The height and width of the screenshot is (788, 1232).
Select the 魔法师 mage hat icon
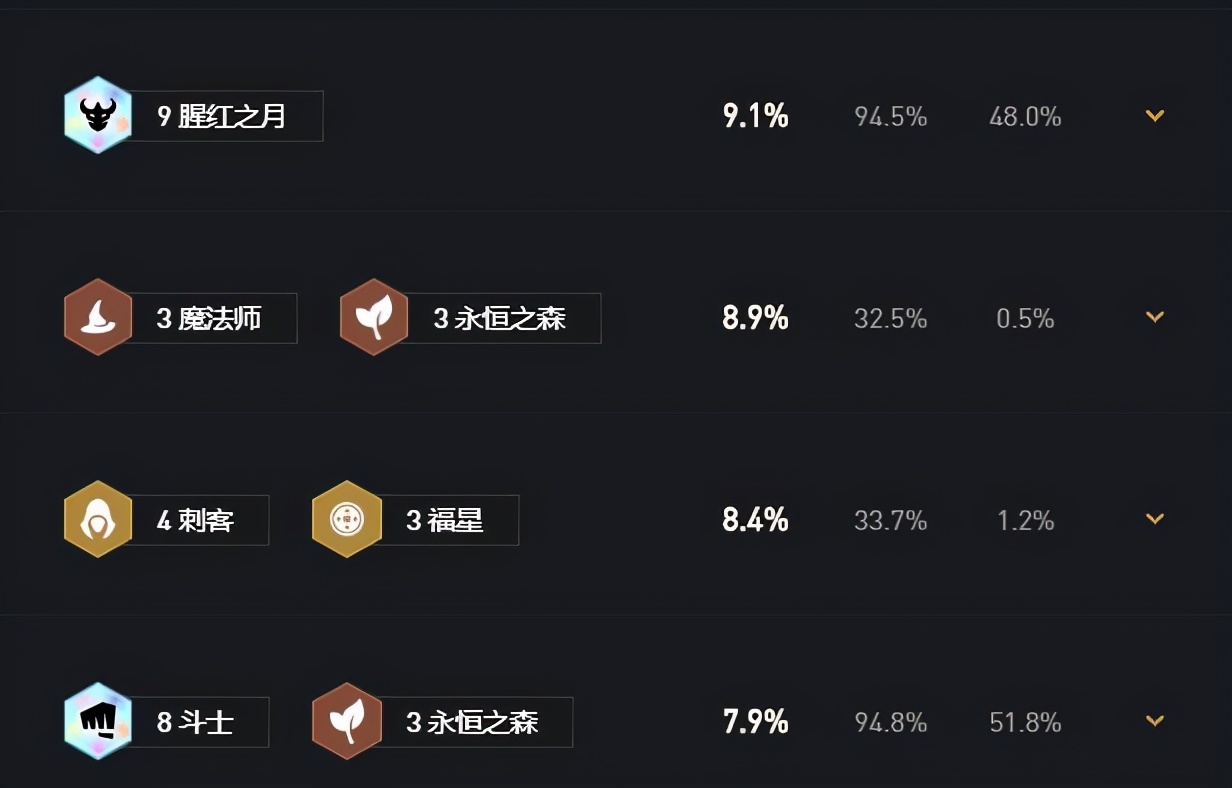pos(98,318)
